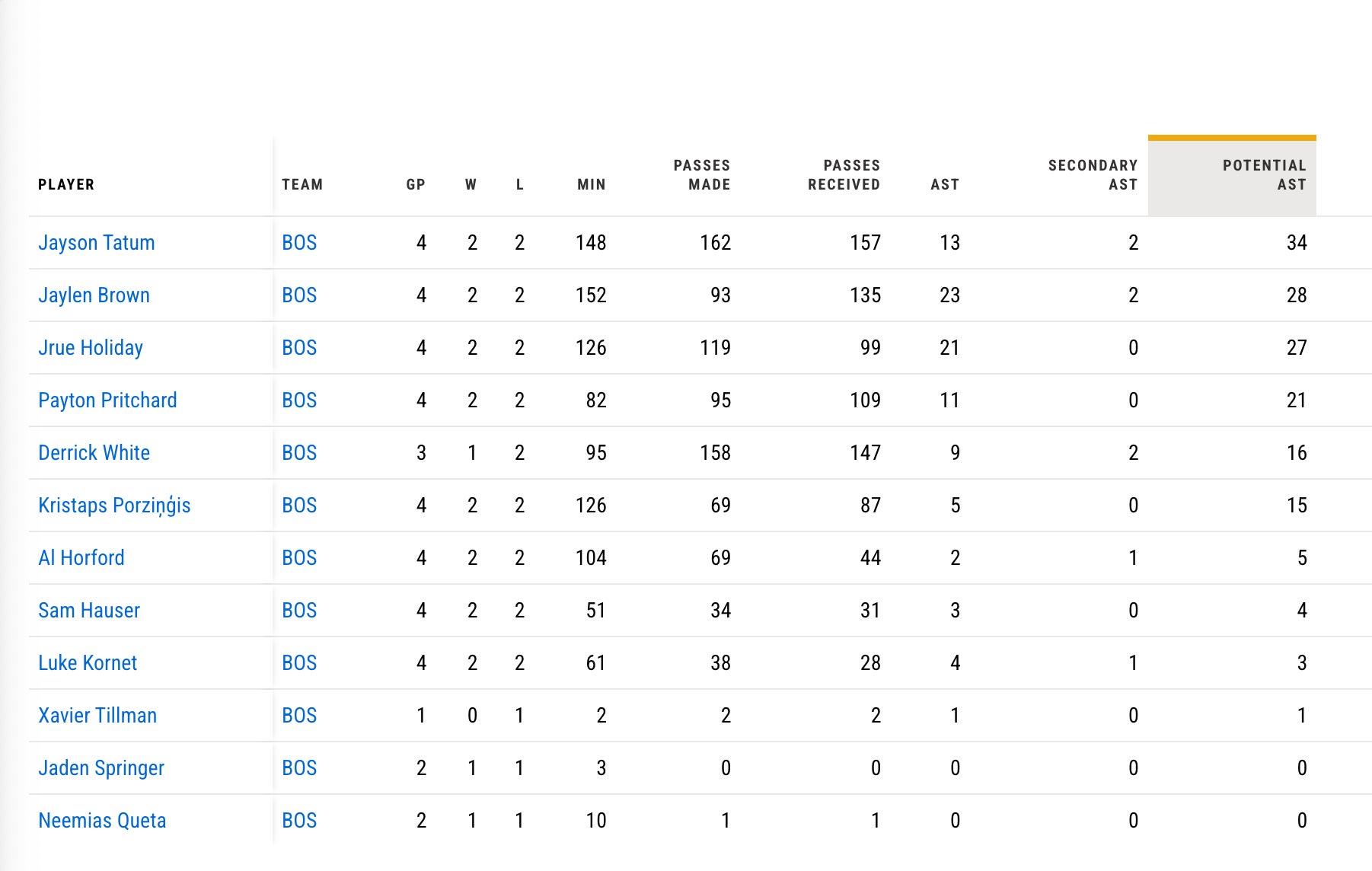This screenshot has width=1372, height=871.
Task: Select the Luke Kornet link
Action: tap(88, 663)
